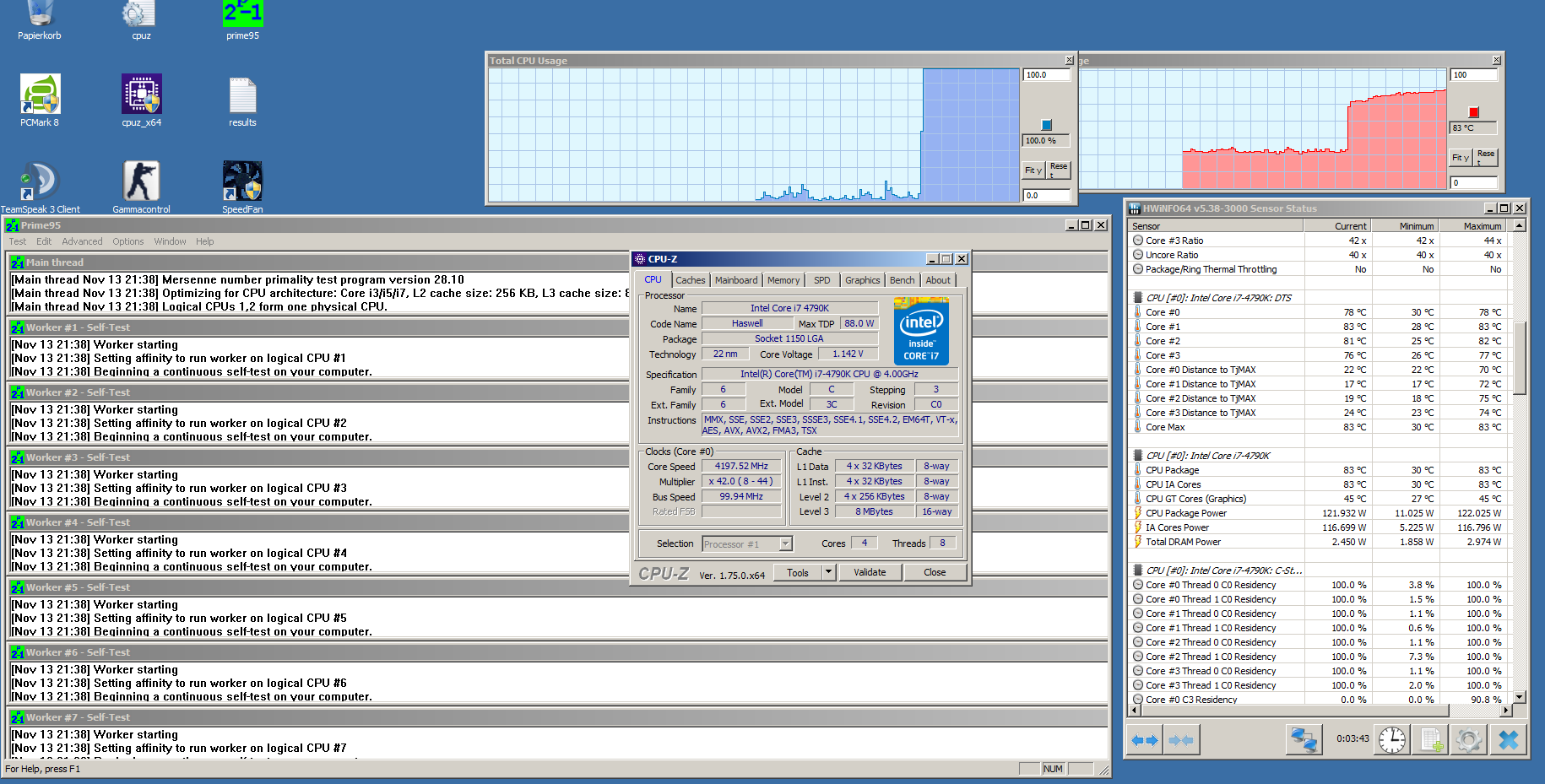Click Fit y in Total CPU Usage graph
Image resolution: width=1545 pixels, height=784 pixels.
click(1033, 170)
